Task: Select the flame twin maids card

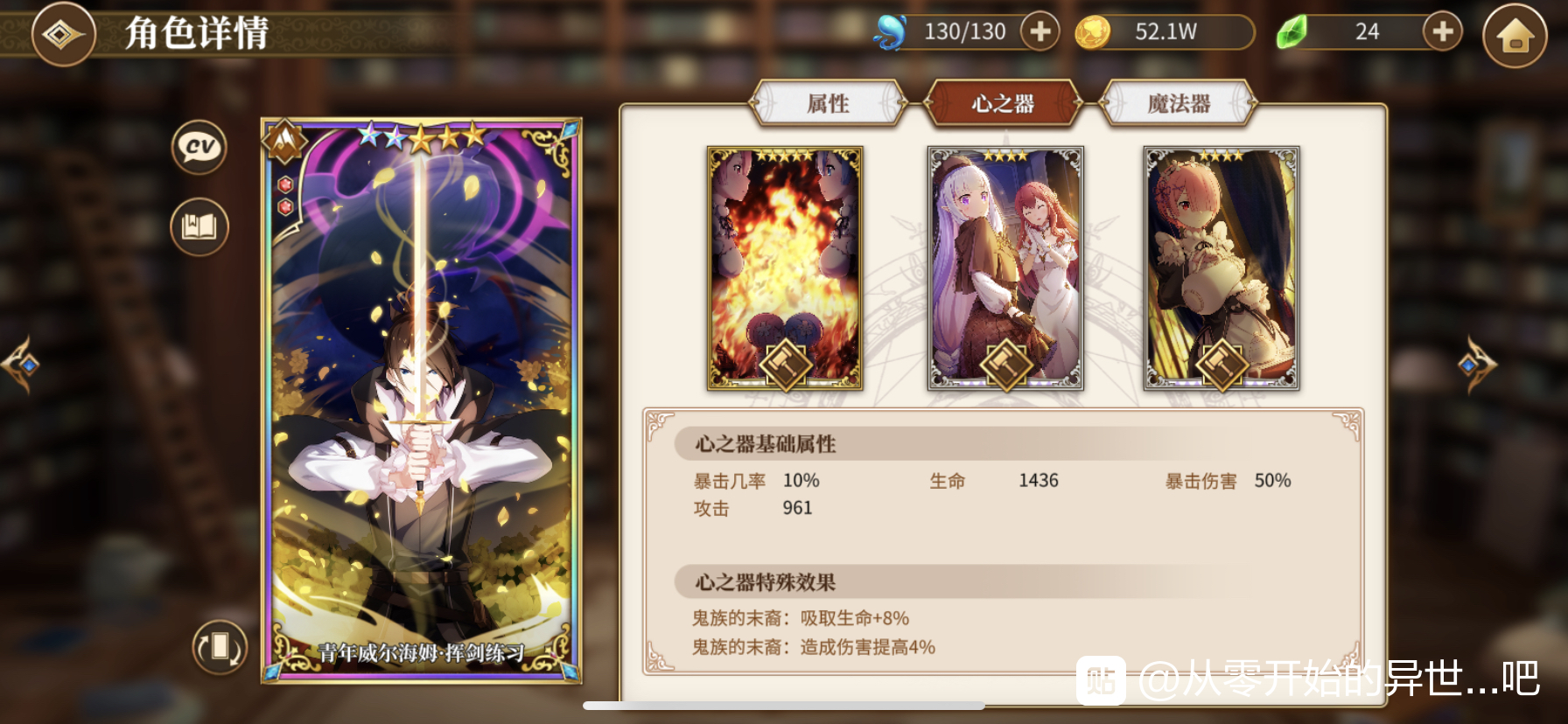Action: [x=785, y=268]
